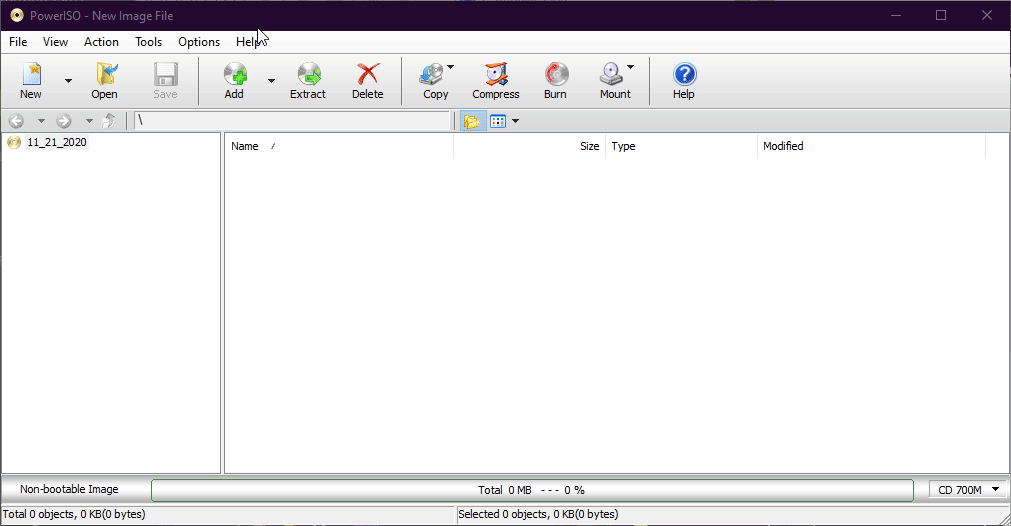Click the New image toolbar icon

coord(31,80)
